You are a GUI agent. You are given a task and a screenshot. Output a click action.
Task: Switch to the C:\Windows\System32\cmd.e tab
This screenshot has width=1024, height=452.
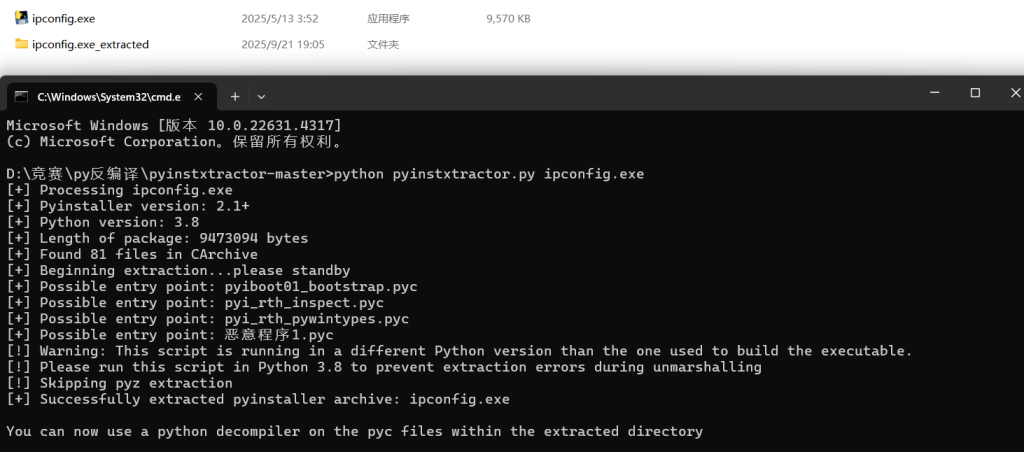pyautogui.click(x=108, y=97)
